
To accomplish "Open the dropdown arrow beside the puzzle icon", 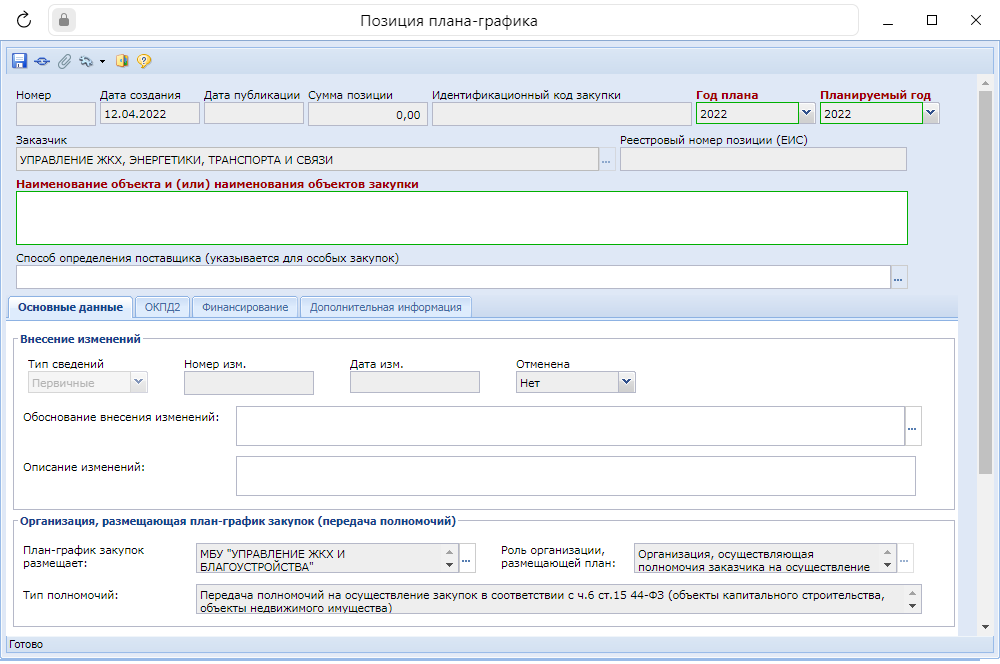I will (102, 62).
